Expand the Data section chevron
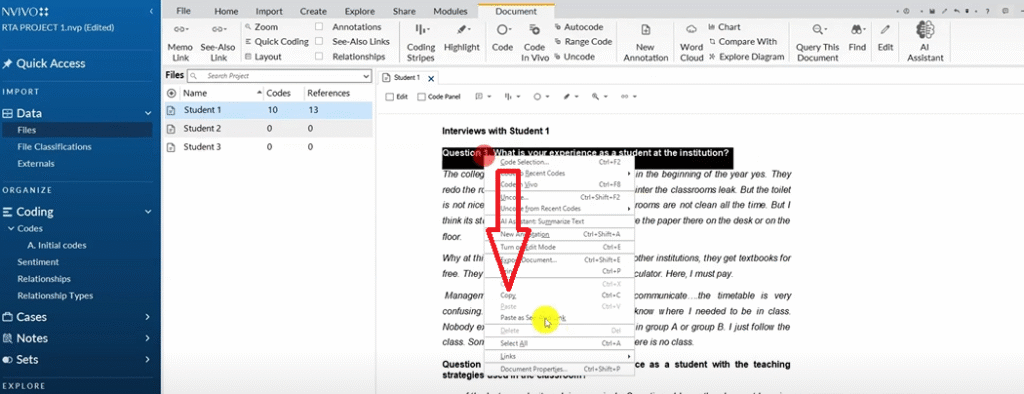 [148, 113]
